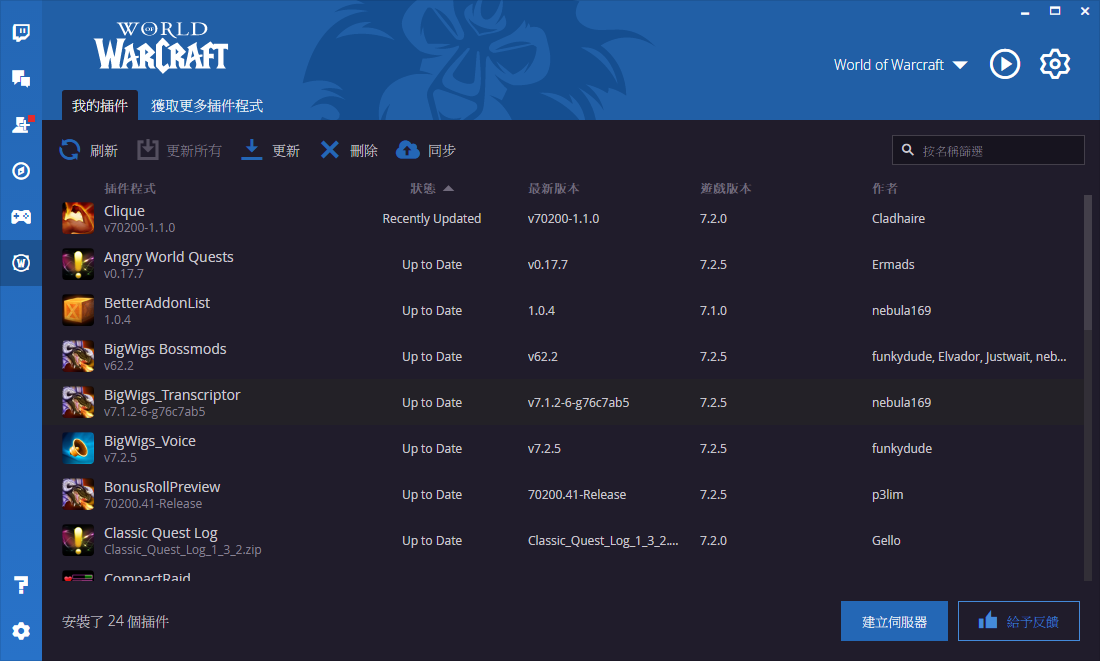
Task: Switch to the 我的插件 tab
Action: click(x=100, y=105)
